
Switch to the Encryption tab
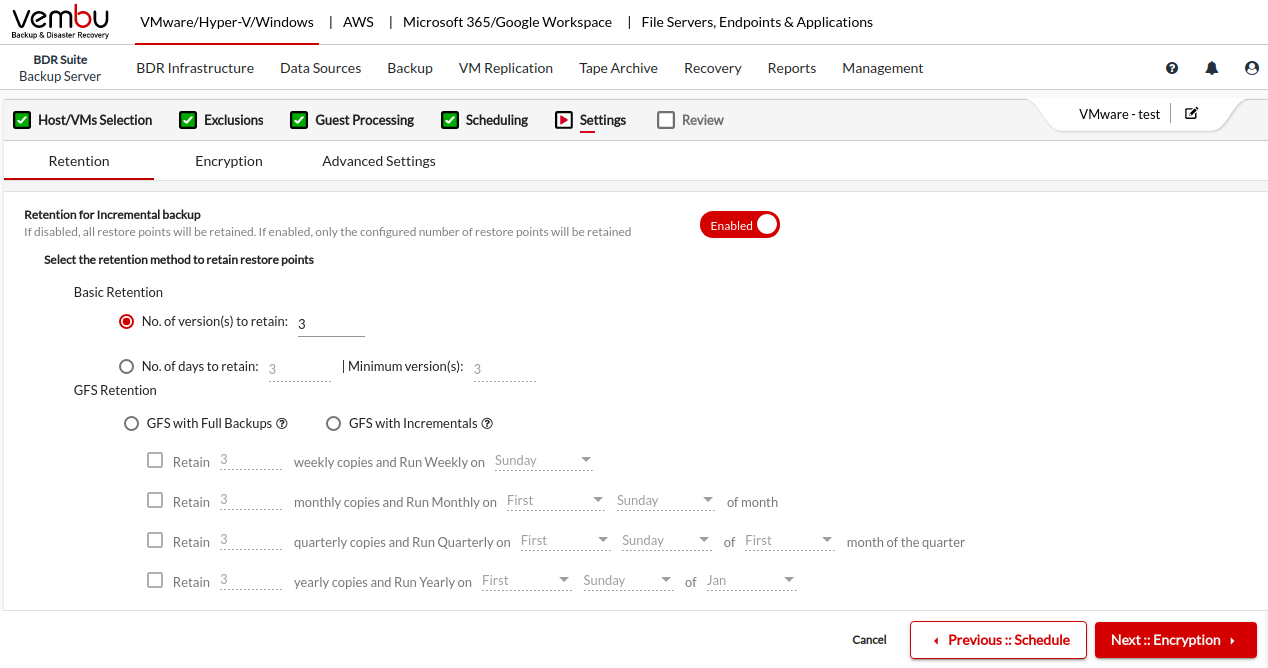pyautogui.click(x=229, y=161)
